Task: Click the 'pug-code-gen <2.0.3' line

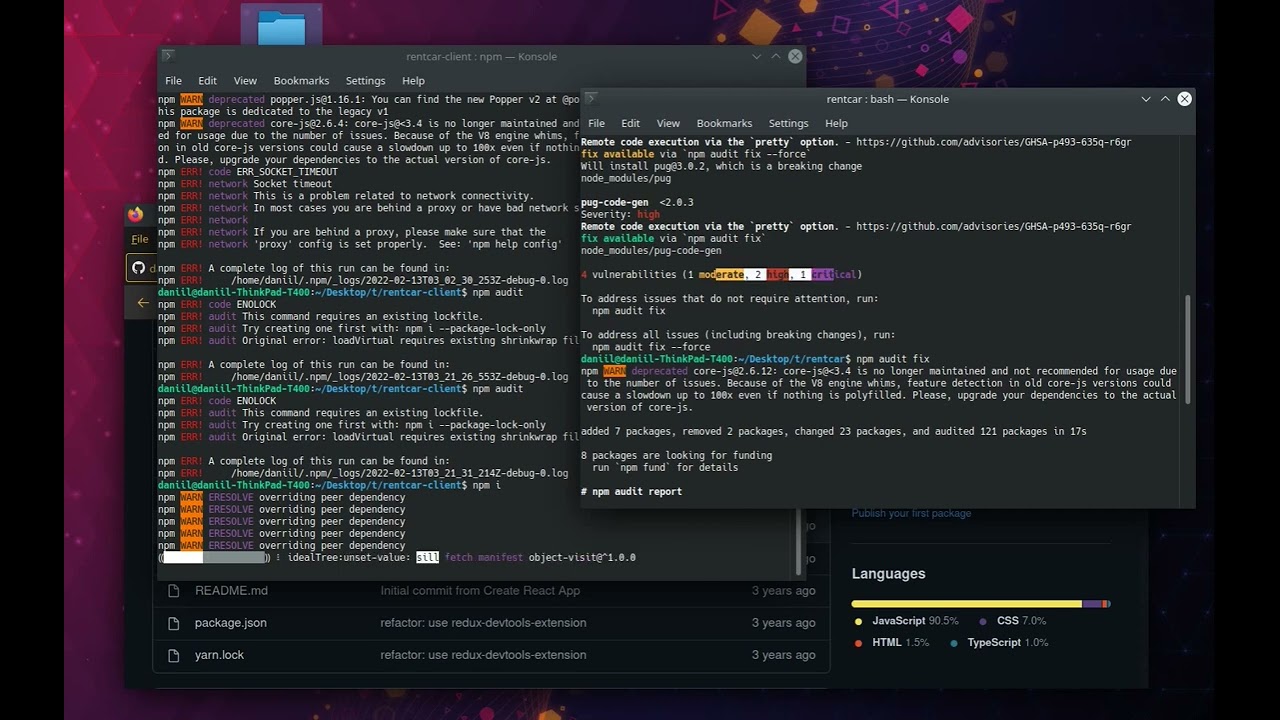Action: 637,202
